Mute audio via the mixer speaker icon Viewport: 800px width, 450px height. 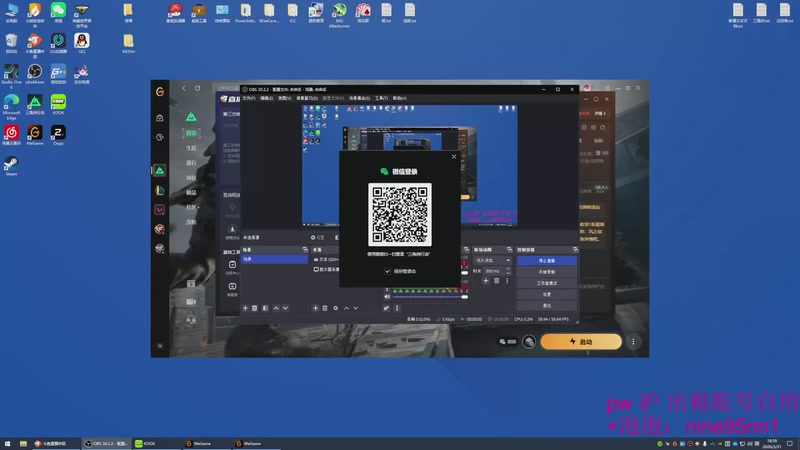387,296
